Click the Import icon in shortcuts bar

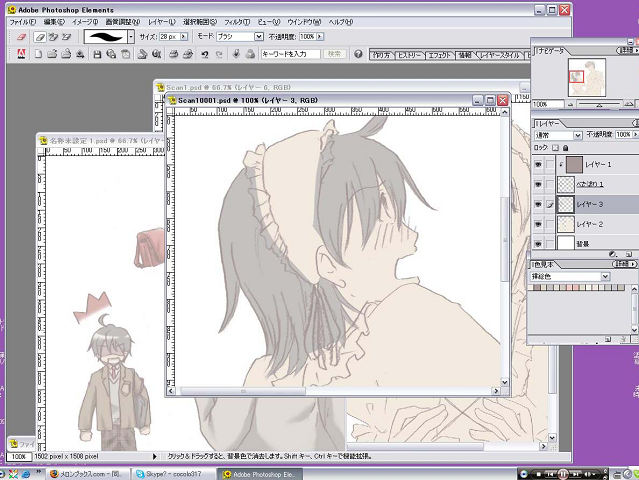coord(80,54)
